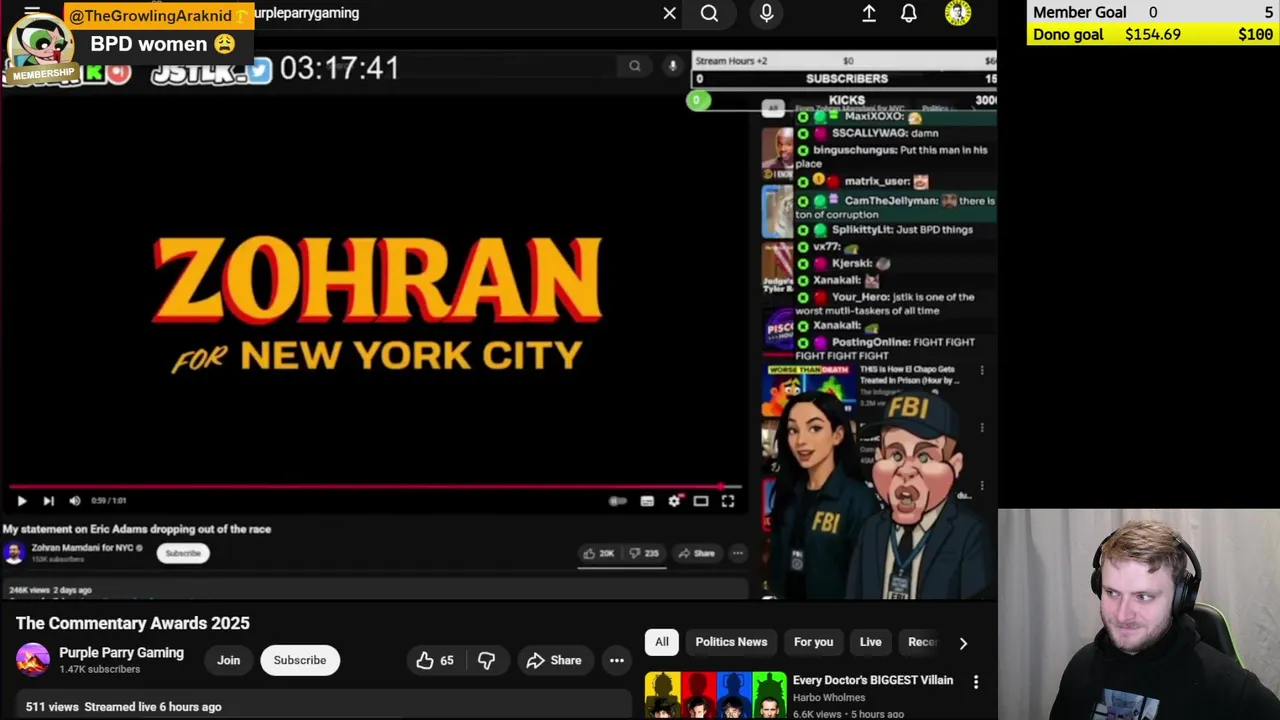The height and width of the screenshot is (720, 1280).
Task: Share the Commentary Awards 2025 stream
Action: click(x=554, y=660)
